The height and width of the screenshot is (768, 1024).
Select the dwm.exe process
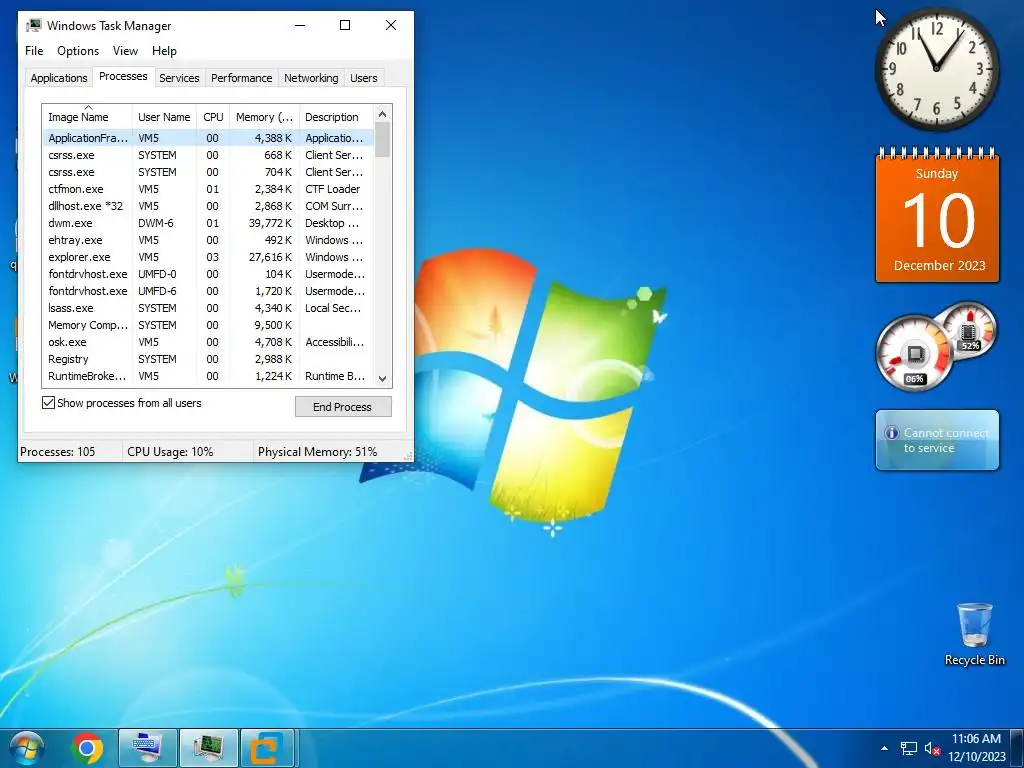coord(208,223)
